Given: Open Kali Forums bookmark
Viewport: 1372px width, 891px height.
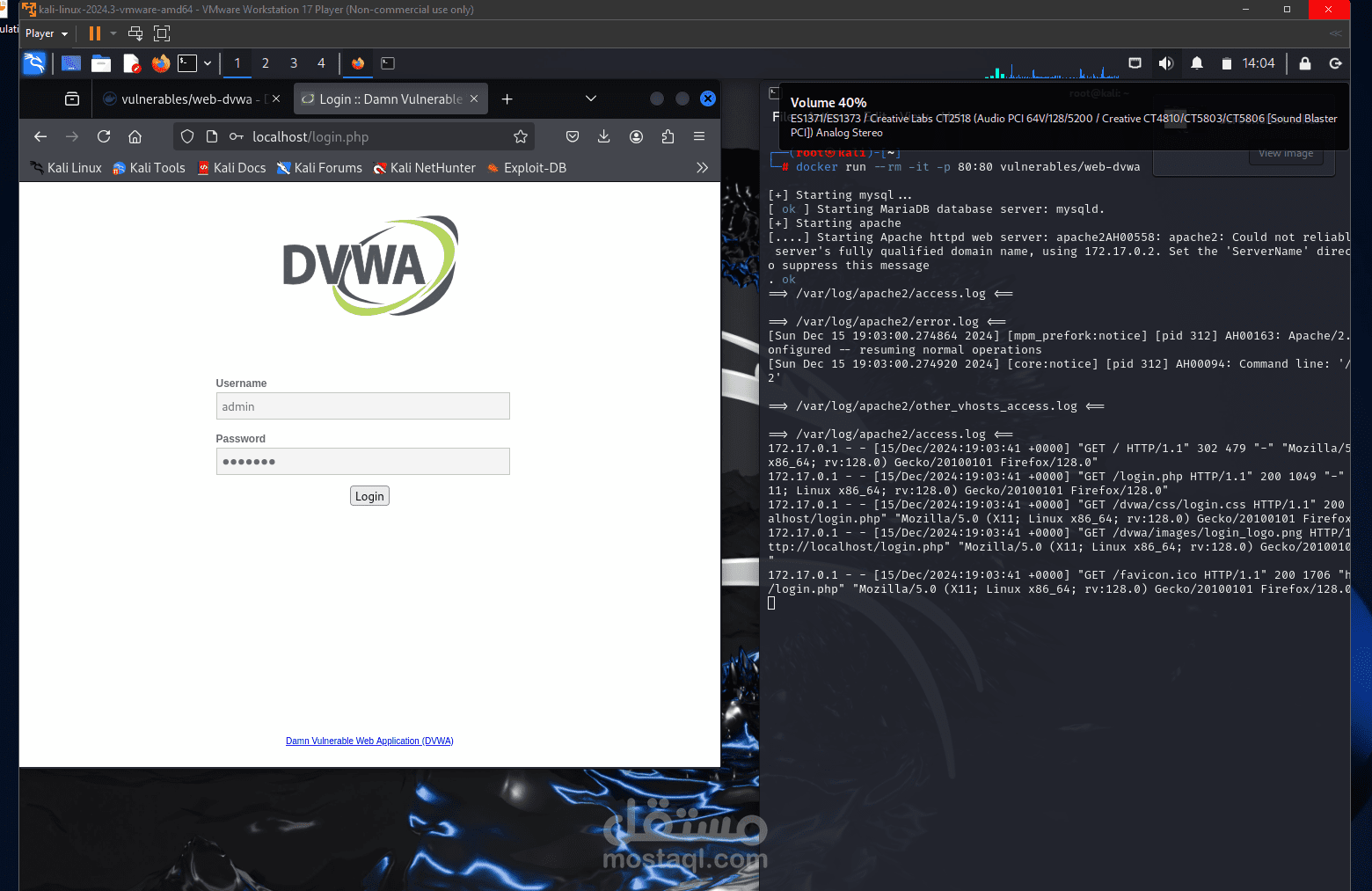Looking at the screenshot, I should pos(319,168).
